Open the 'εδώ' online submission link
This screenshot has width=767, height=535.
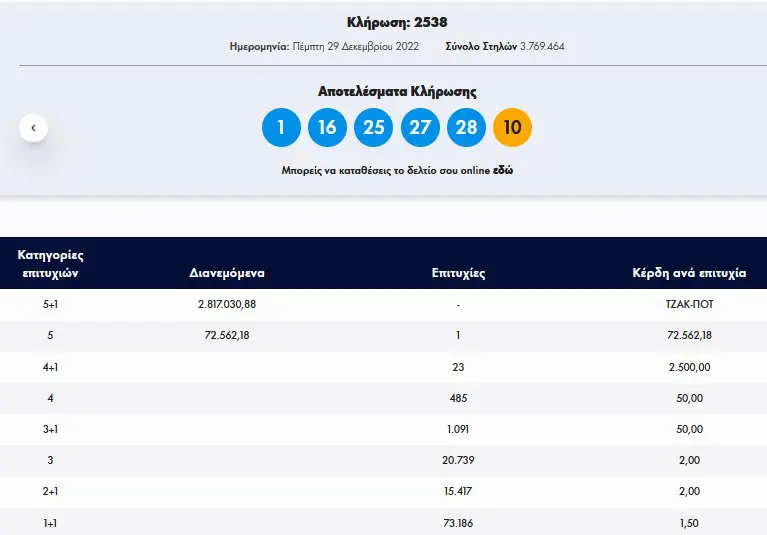click(x=503, y=170)
